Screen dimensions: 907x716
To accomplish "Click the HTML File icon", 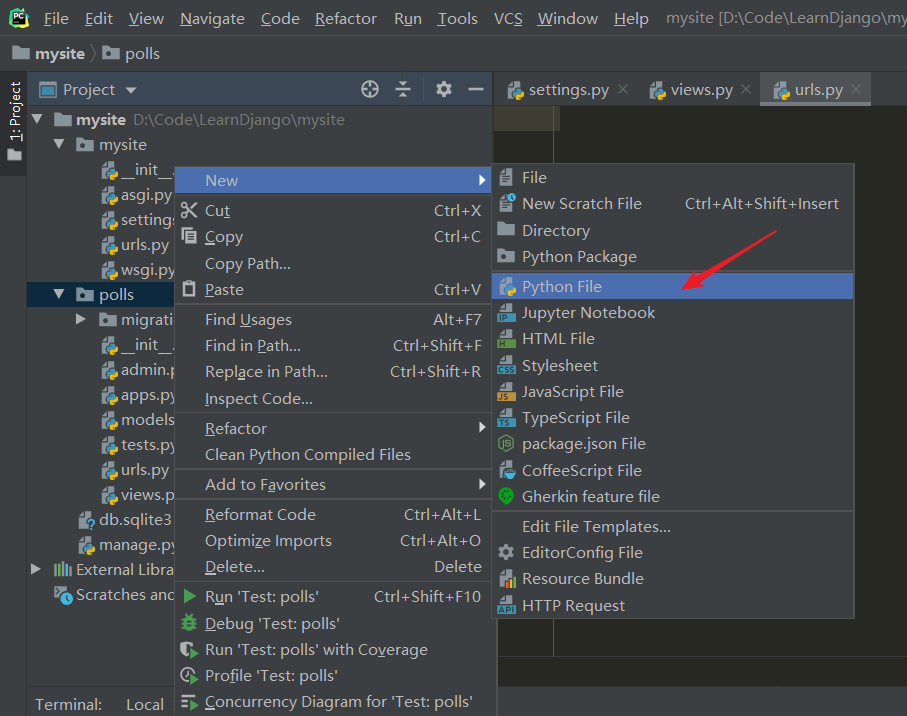I will [506, 338].
